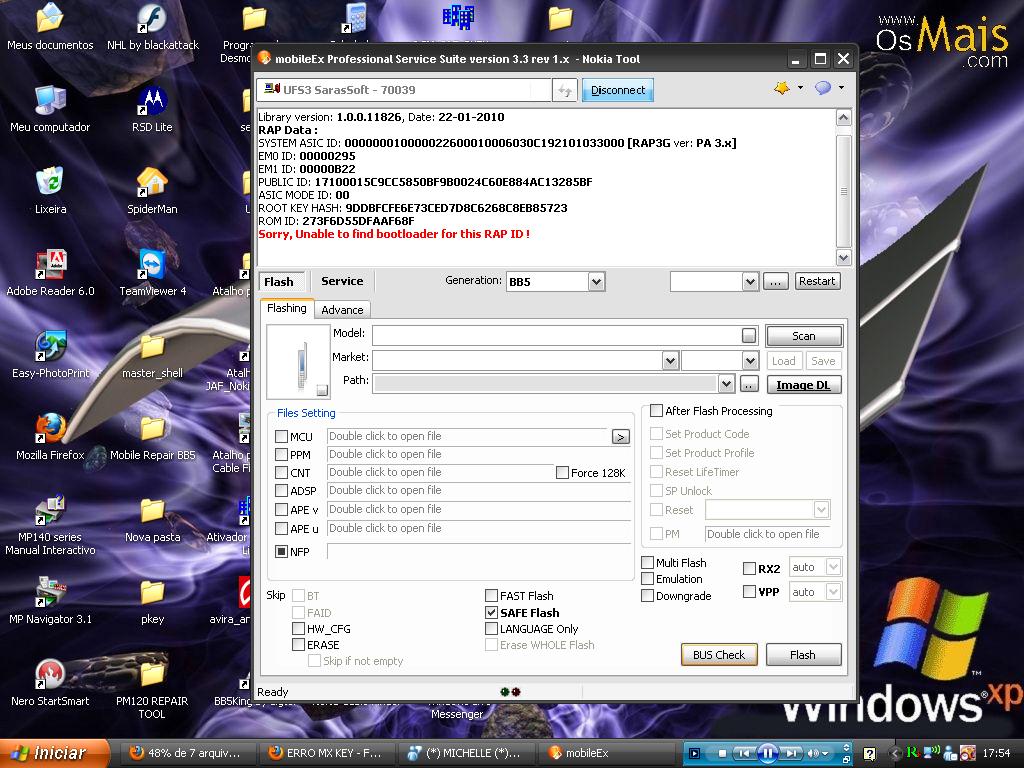Open MP140 series Manual Interactivo icon
The height and width of the screenshot is (768, 1024).
point(50,526)
